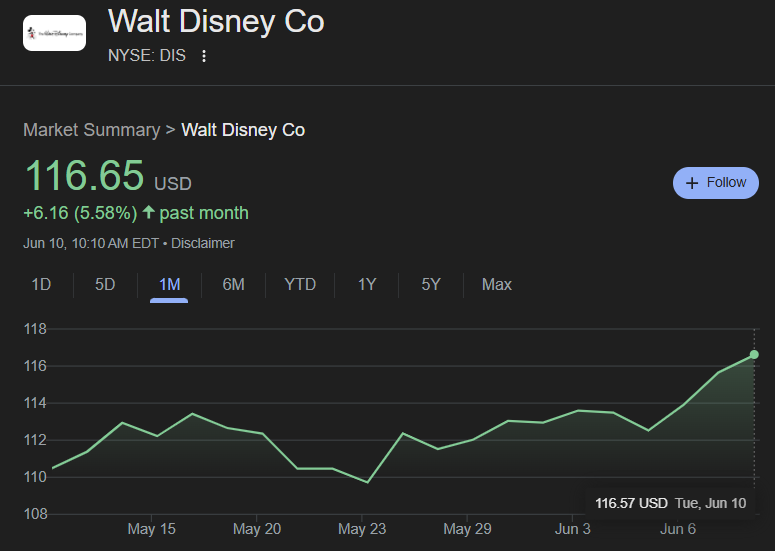Click the 116.65 USD price value
Viewport: 775px width, 551px height.
[x=108, y=175]
